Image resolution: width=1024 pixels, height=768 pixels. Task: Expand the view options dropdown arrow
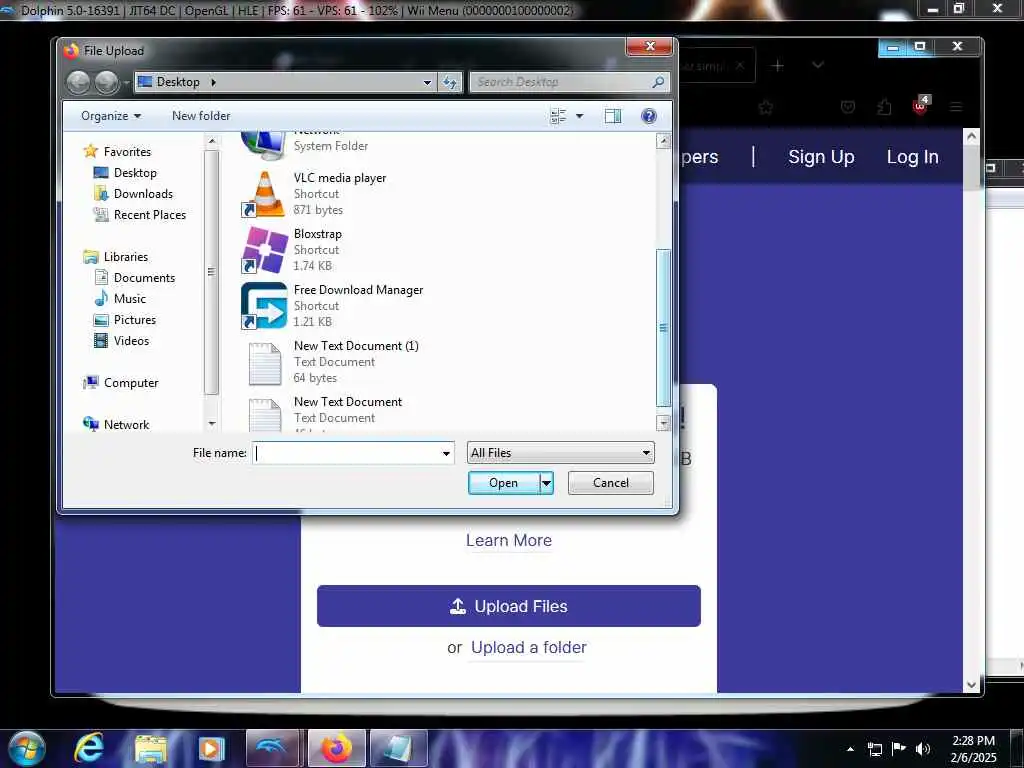pyautogui.click(x=579, y=116)
